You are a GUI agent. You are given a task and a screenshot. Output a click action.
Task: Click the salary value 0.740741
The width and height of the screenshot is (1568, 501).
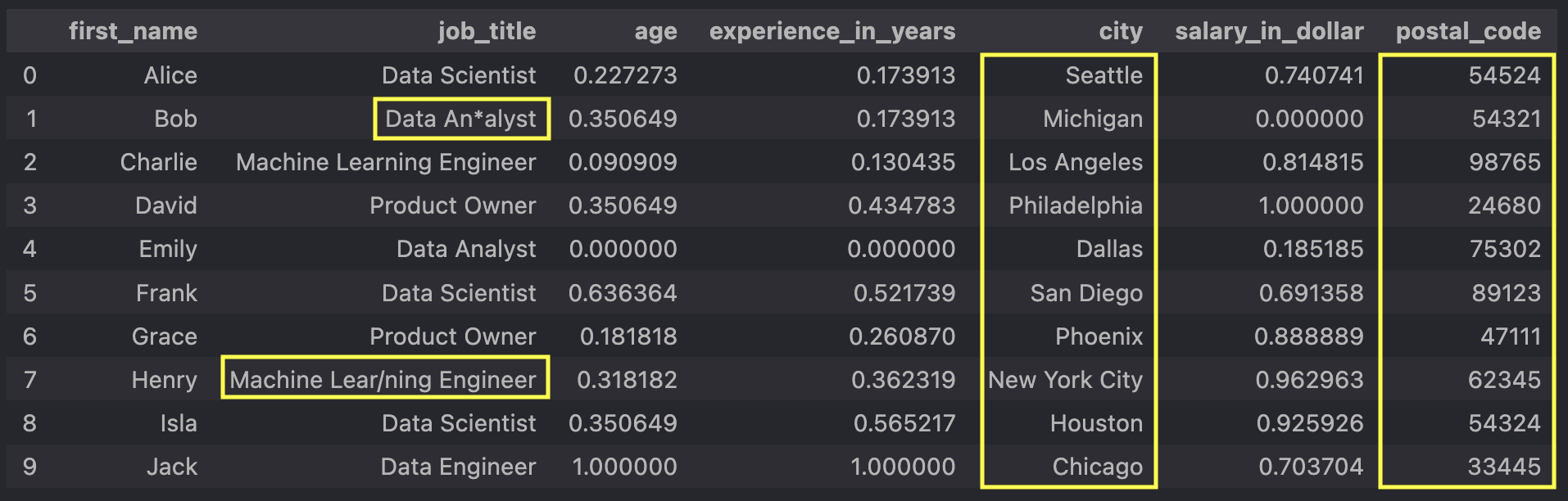click(x=1313, y=75)
